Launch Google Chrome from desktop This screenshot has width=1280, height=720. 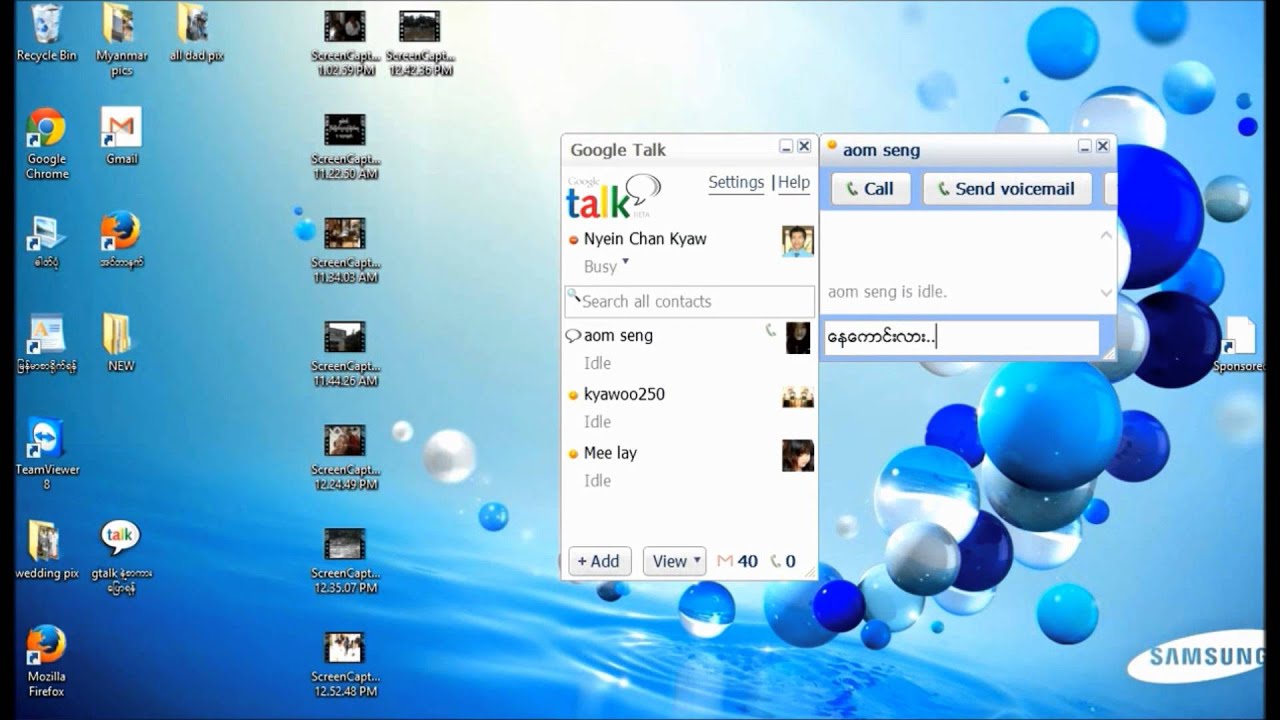point(46,143)
